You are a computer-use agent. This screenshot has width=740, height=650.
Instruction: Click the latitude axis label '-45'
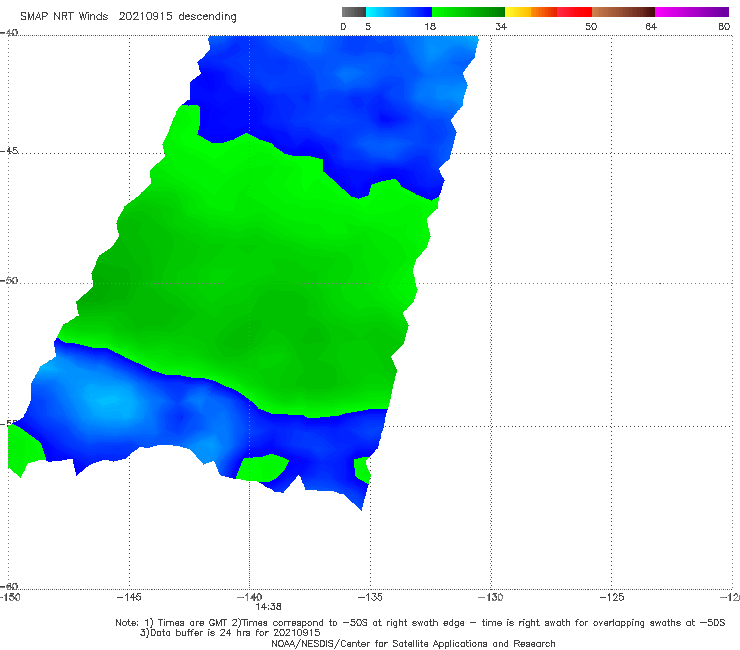[x=9, y=151]
